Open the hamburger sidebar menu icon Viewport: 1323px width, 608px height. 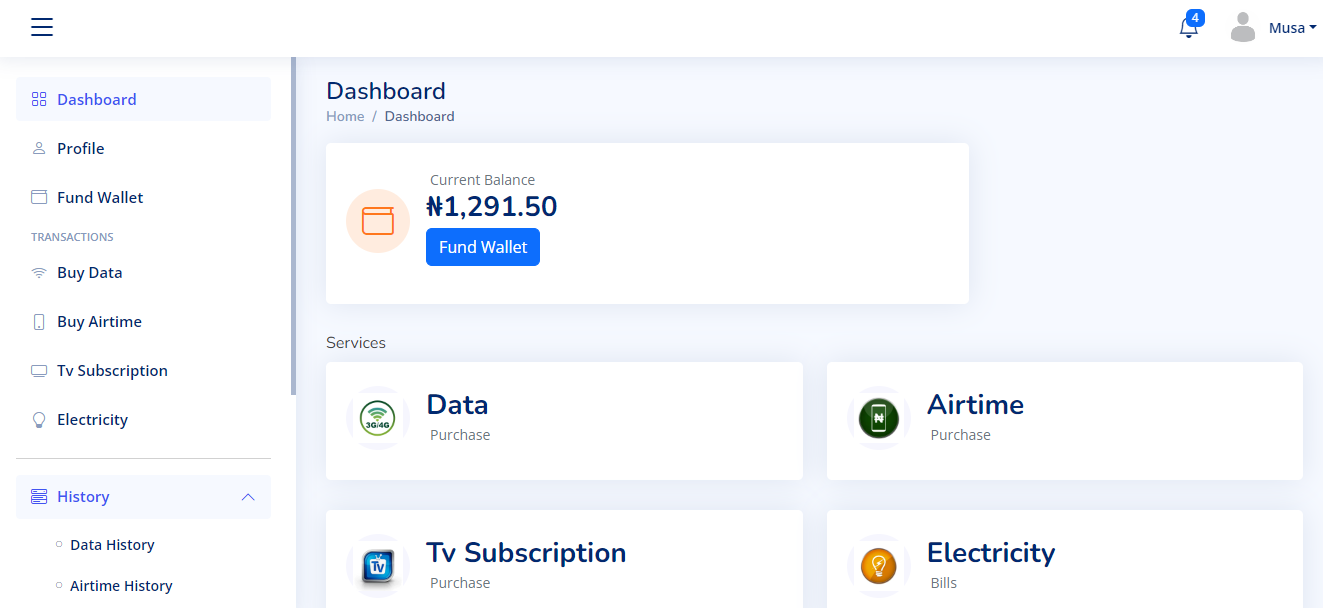pyautogui.click(x=41, y=27)
